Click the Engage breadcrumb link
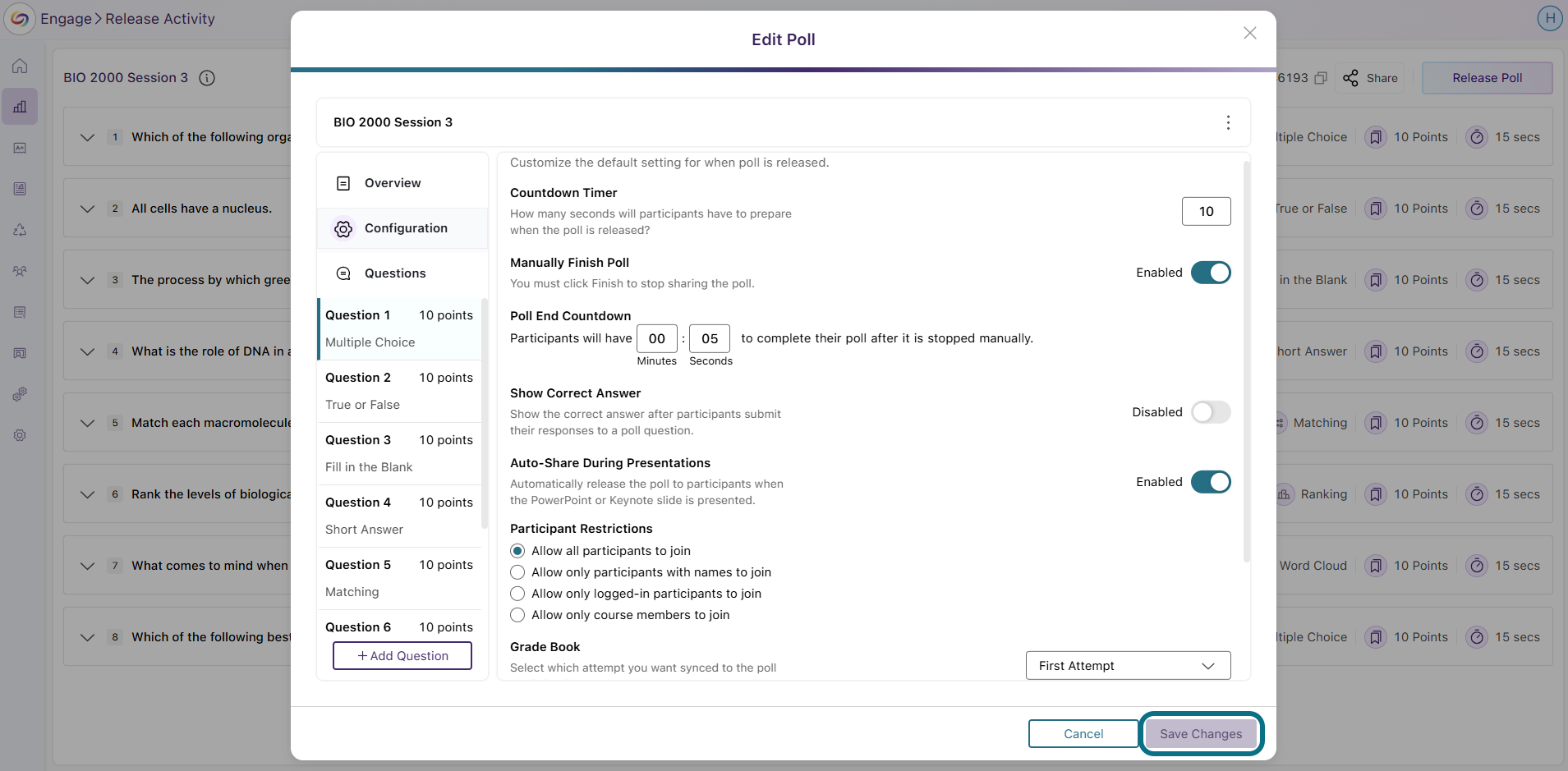The image size is (1568, 771). [67, 19]
